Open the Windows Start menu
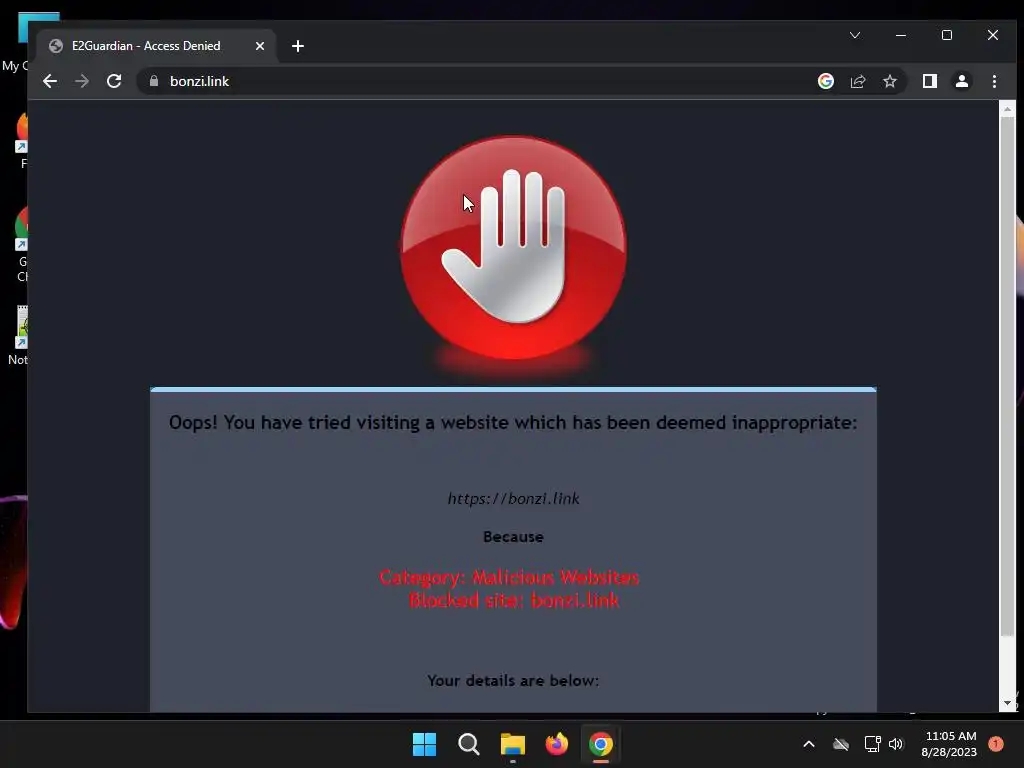The height and width of the screenshot is (768, 1024). tap(424, 744)
